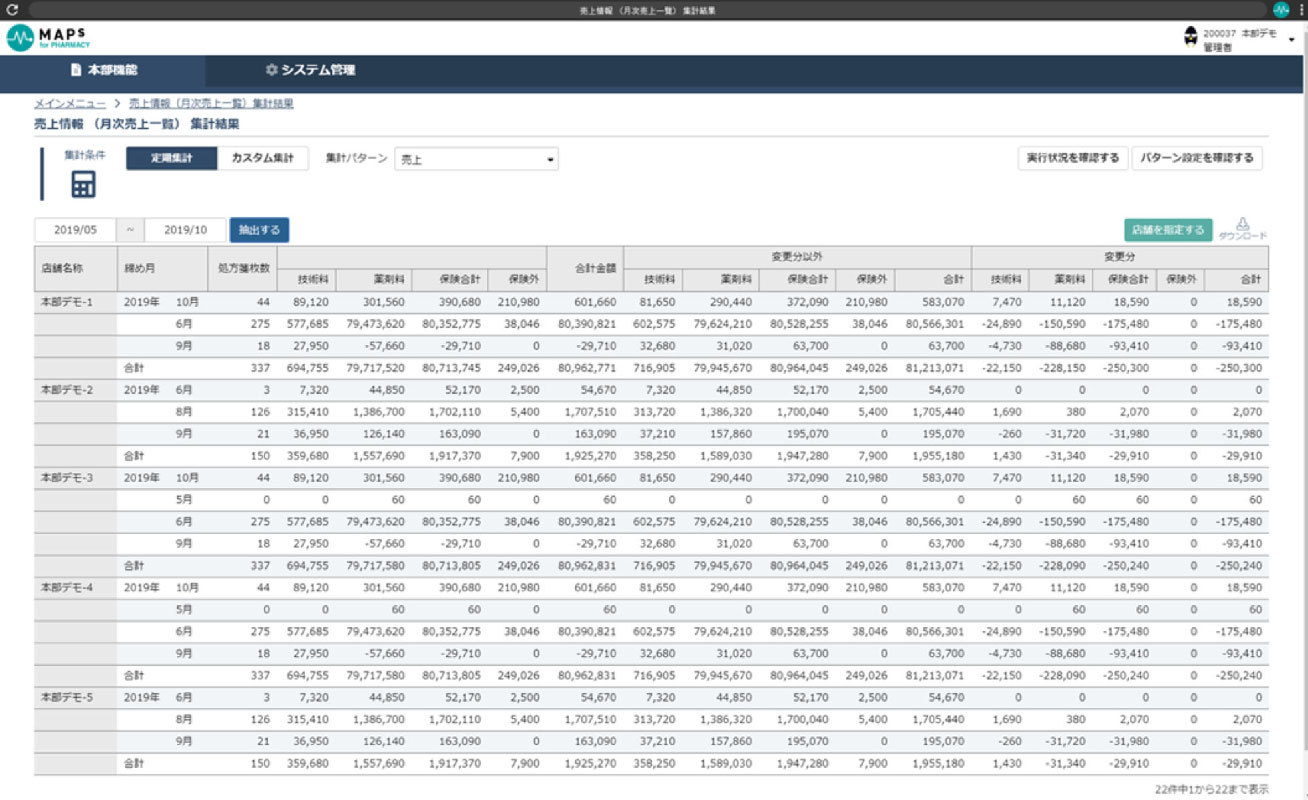Select the 定期集計 toggle

tap(171, 158)
